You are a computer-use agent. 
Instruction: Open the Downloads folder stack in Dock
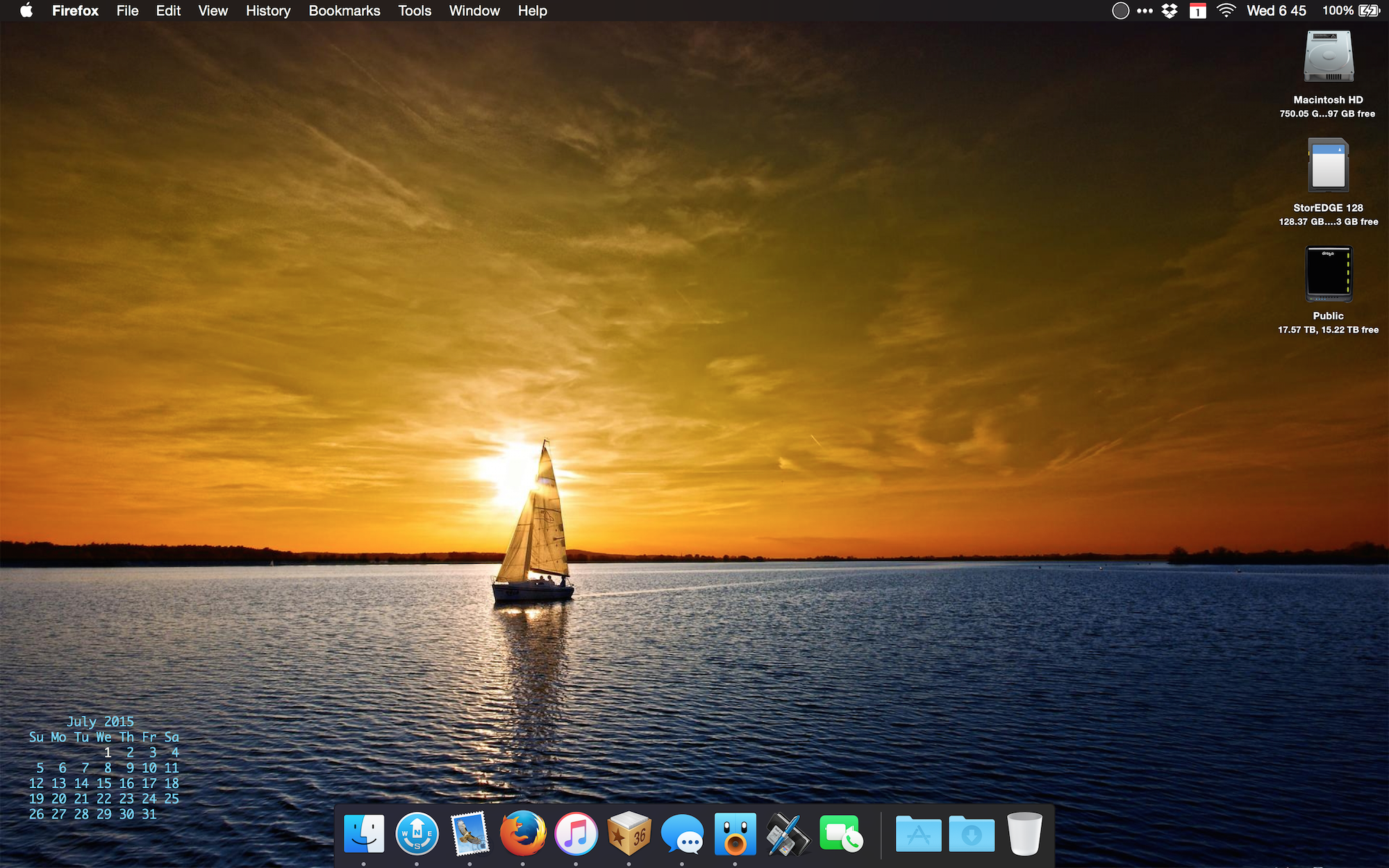(971, 833)
